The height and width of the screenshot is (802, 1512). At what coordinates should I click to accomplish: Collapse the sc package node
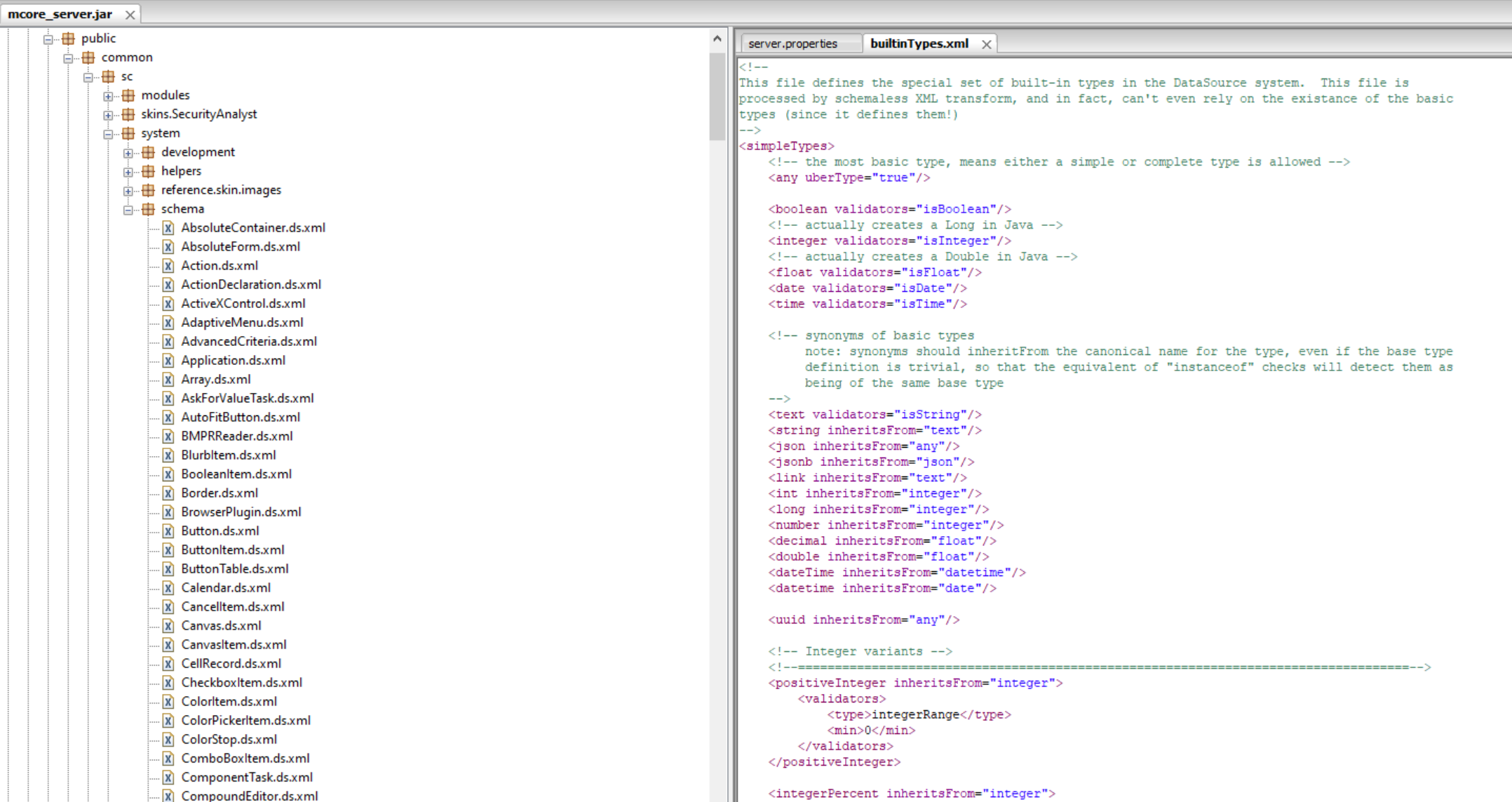coord(88,77)
